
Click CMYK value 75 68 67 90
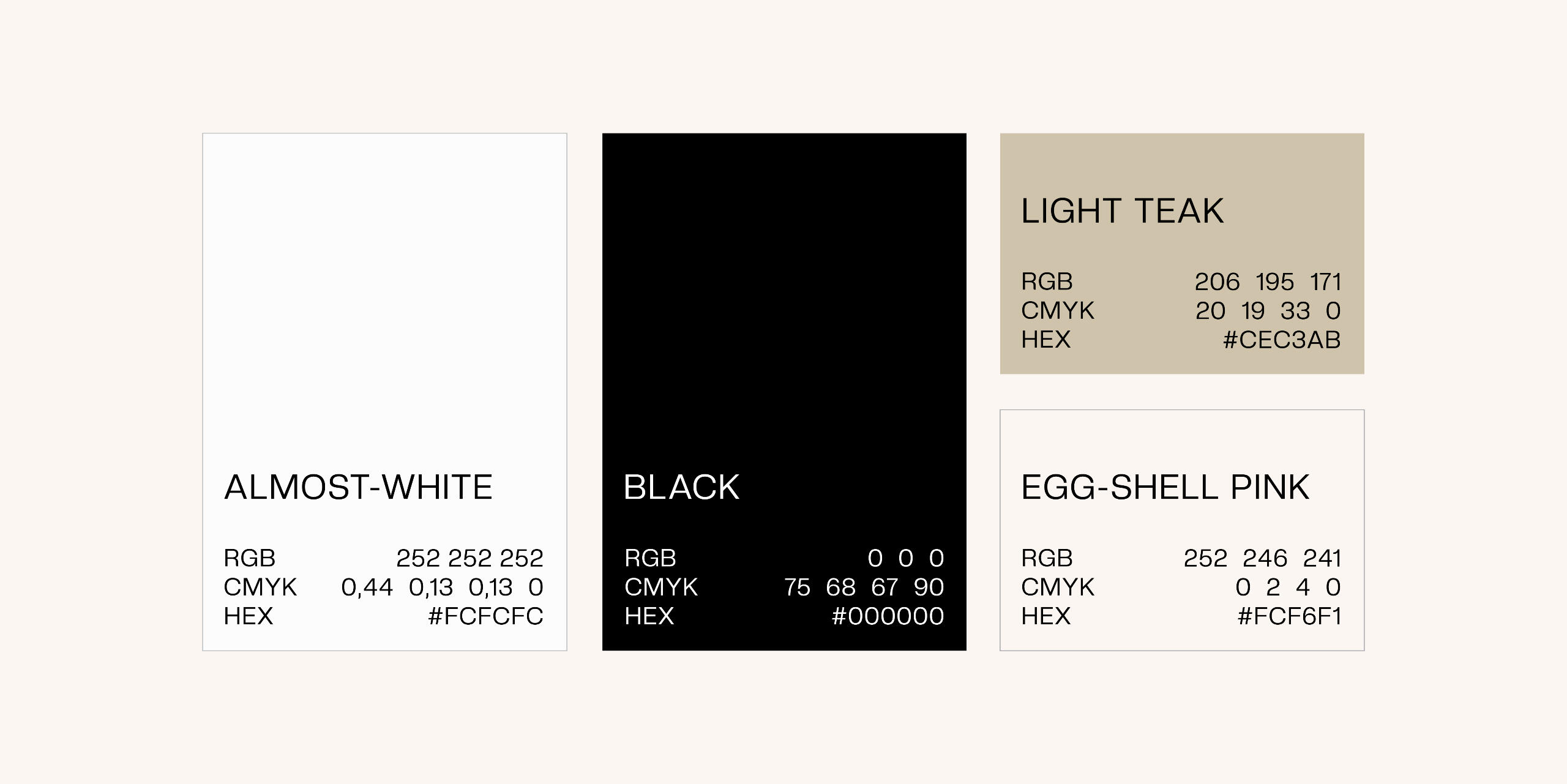(864, 588)
